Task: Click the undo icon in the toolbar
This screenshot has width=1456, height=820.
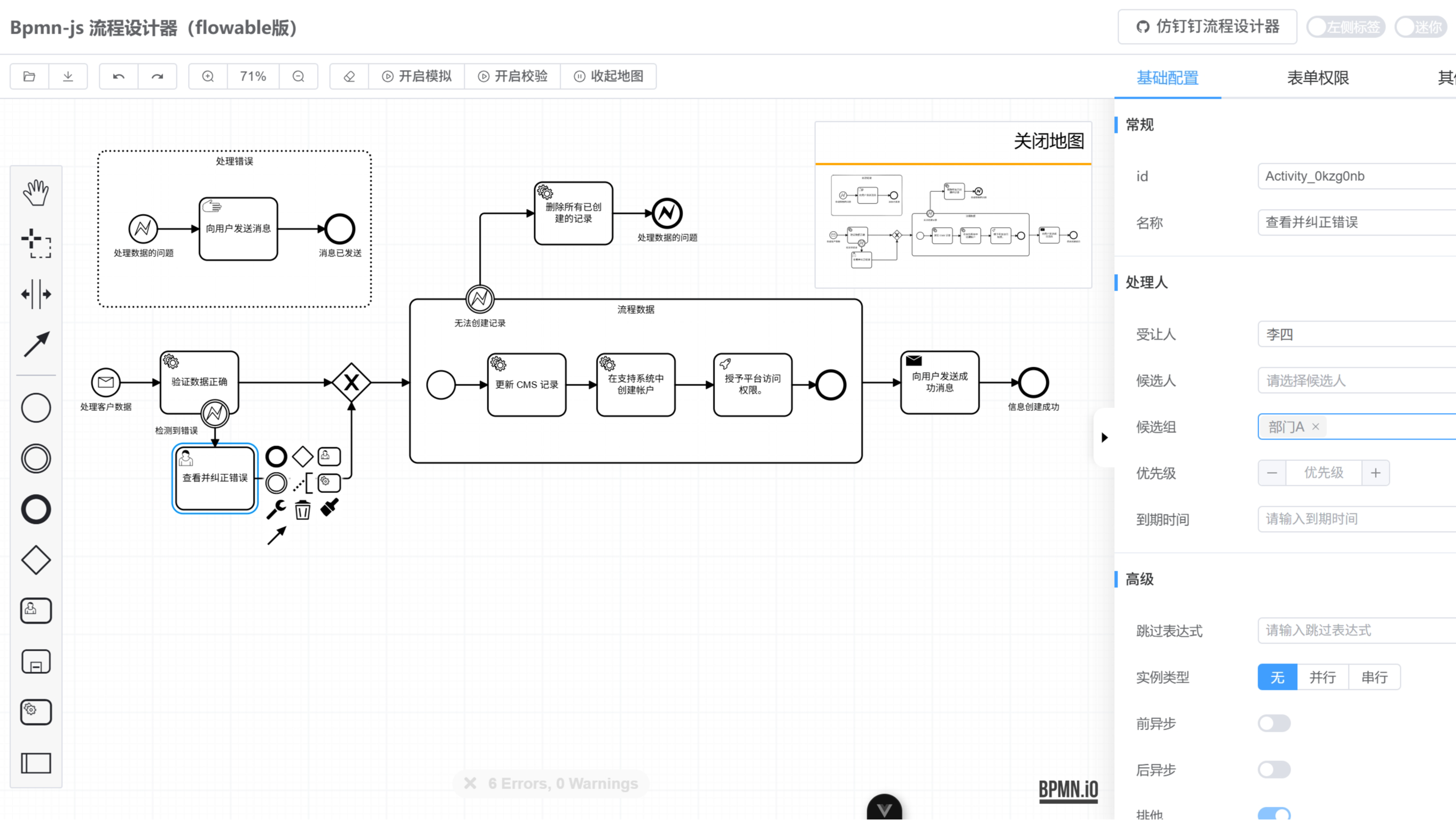Action: point(118,76)
